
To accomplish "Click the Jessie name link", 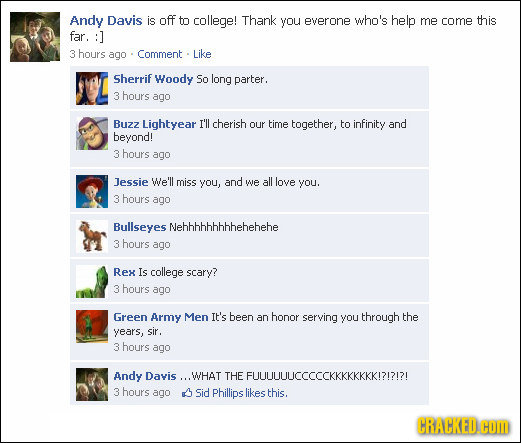I will (131, 182).
